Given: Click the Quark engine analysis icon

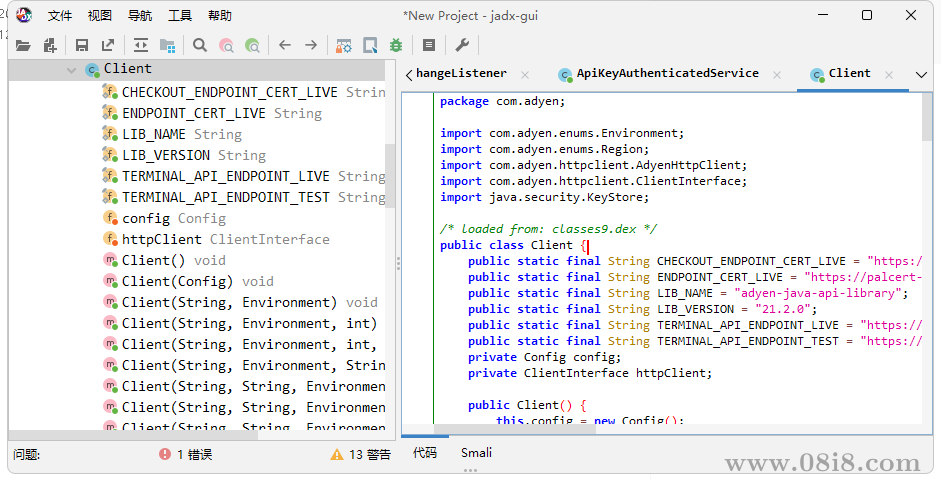Looking at the screenshot, I should [x=370, y=45].
